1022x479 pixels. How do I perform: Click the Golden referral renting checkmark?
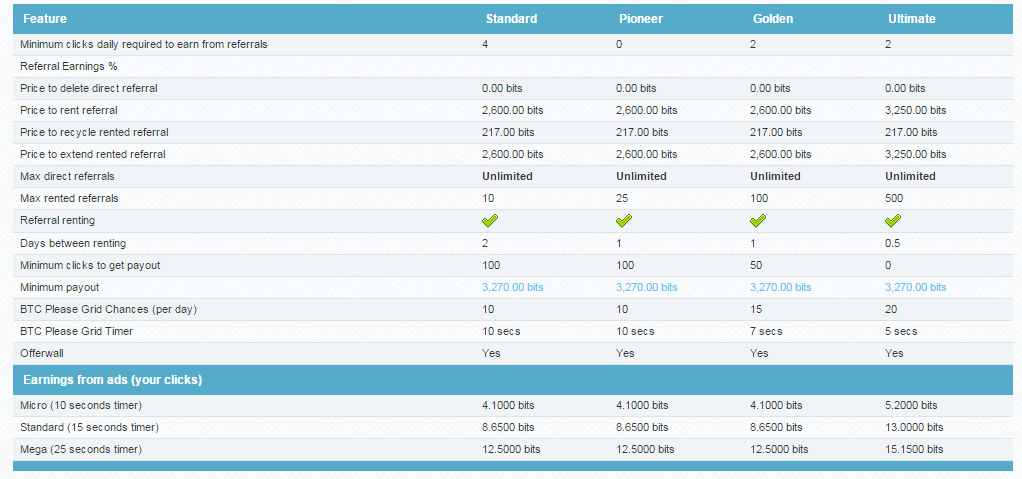(x=758, y=221)
